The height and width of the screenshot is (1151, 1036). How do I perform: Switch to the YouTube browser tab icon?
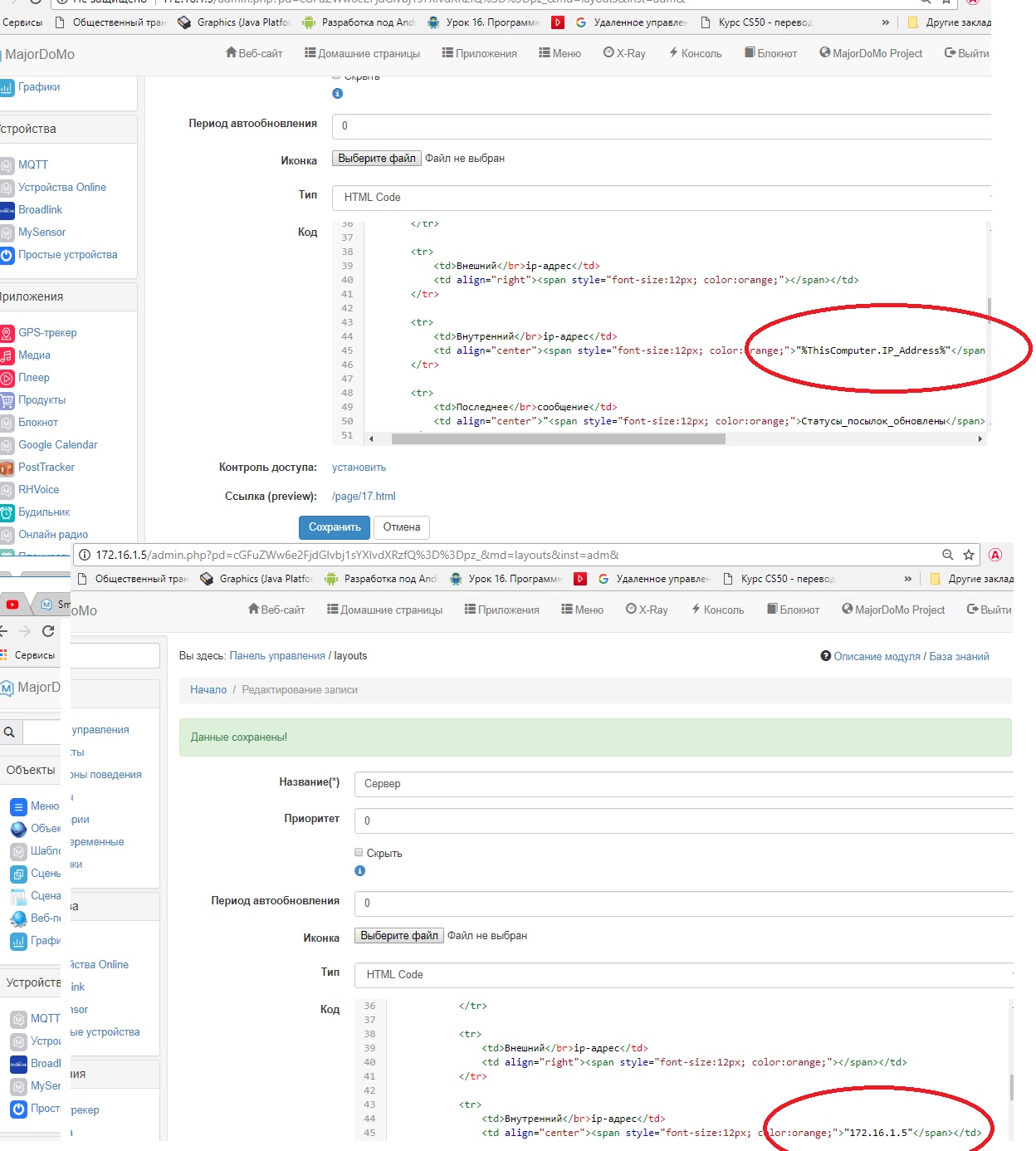click(x=12, y=605)
